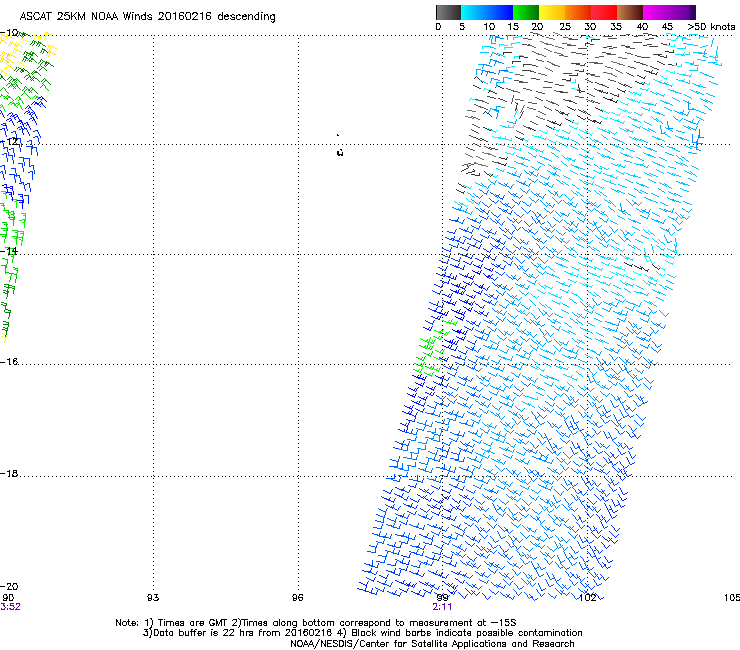Click the '0' label under the color bar
Viewport: 740px width, 650px height.
point(438,27)
